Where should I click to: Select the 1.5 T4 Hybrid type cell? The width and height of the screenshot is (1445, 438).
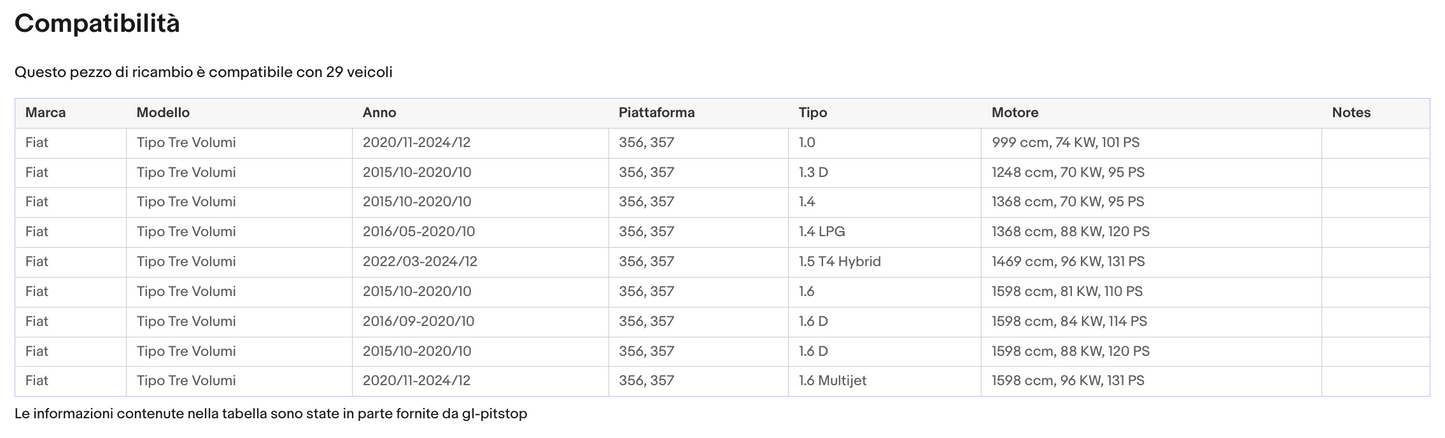click(x=840, y=262)
